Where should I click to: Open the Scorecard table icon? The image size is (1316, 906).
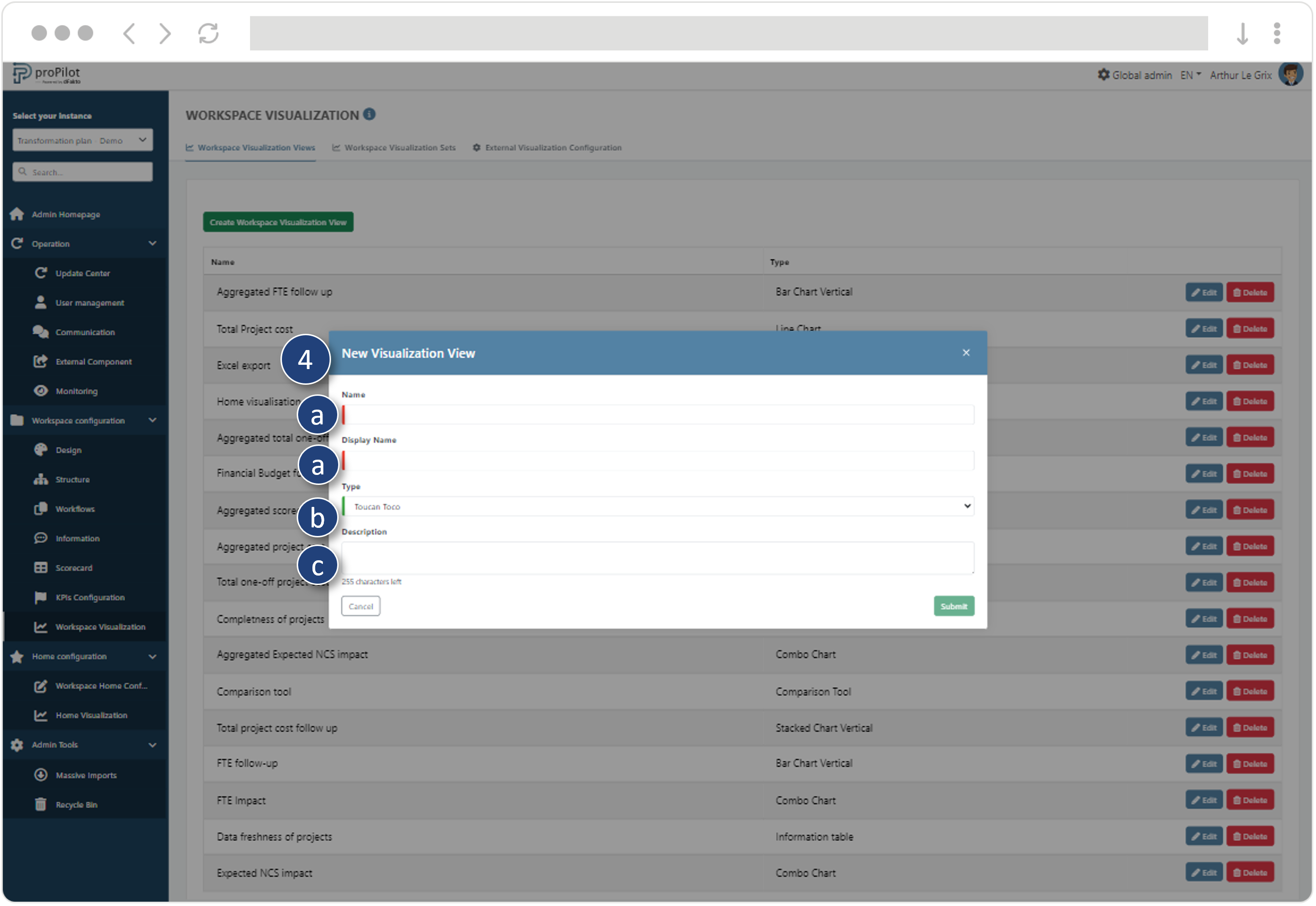[41, 568]
